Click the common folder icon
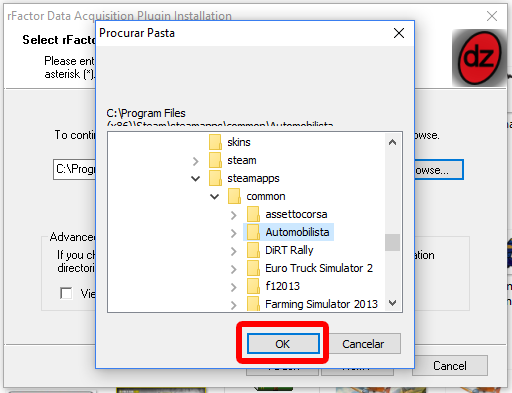 point(234,196)
